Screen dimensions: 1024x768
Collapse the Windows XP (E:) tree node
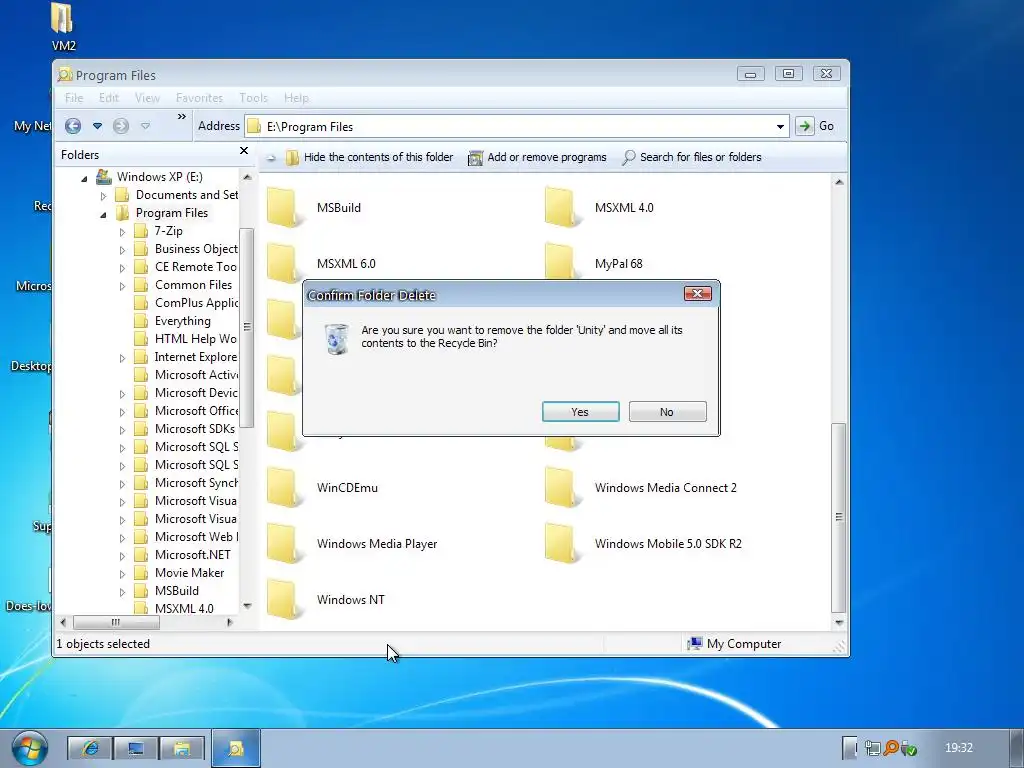pyautogui.click(x=84, y=178)
